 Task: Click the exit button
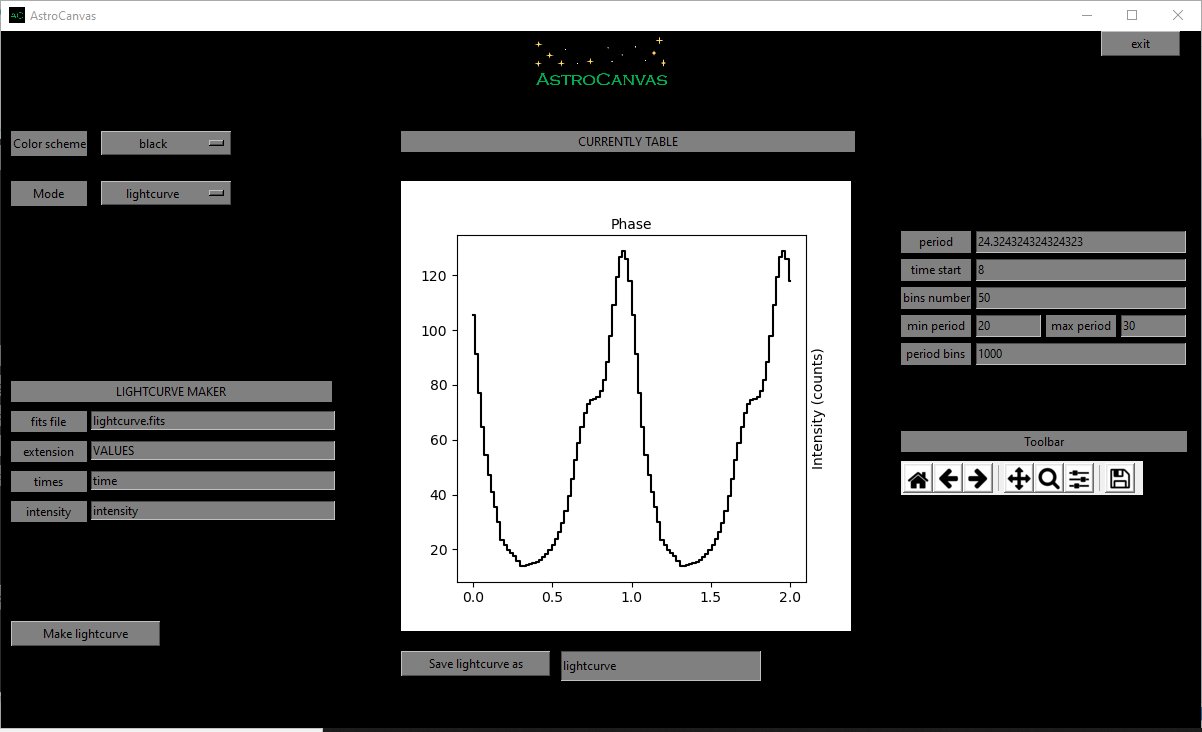1140,43
